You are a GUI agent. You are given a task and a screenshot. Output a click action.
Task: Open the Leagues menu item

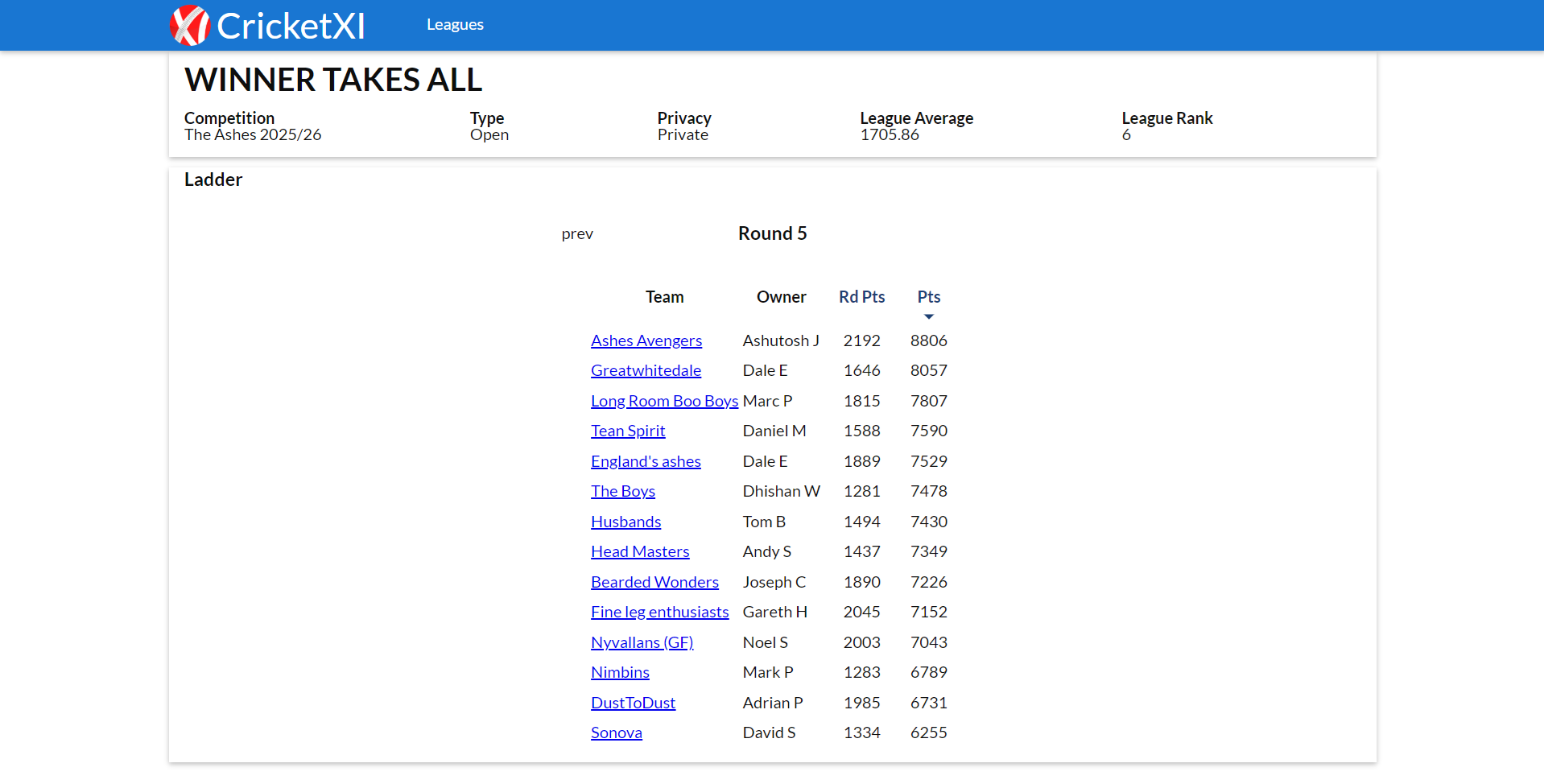455,25
